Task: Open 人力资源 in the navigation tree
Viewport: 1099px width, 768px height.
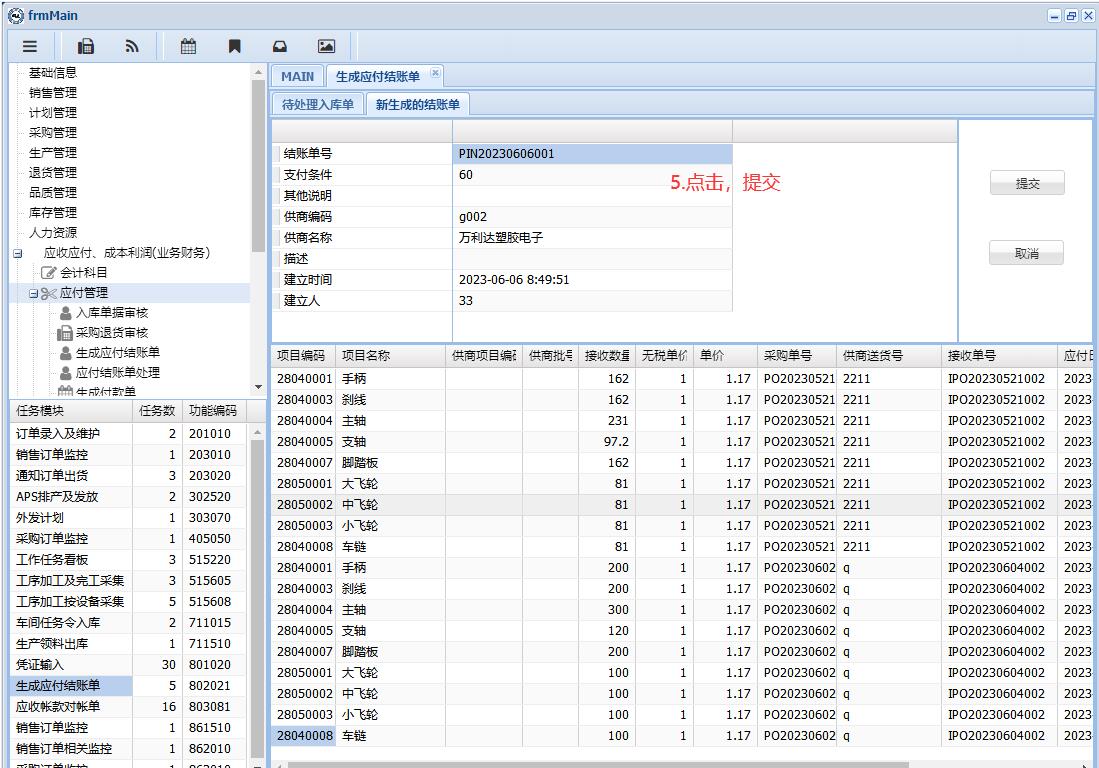Action: point(53,232)
